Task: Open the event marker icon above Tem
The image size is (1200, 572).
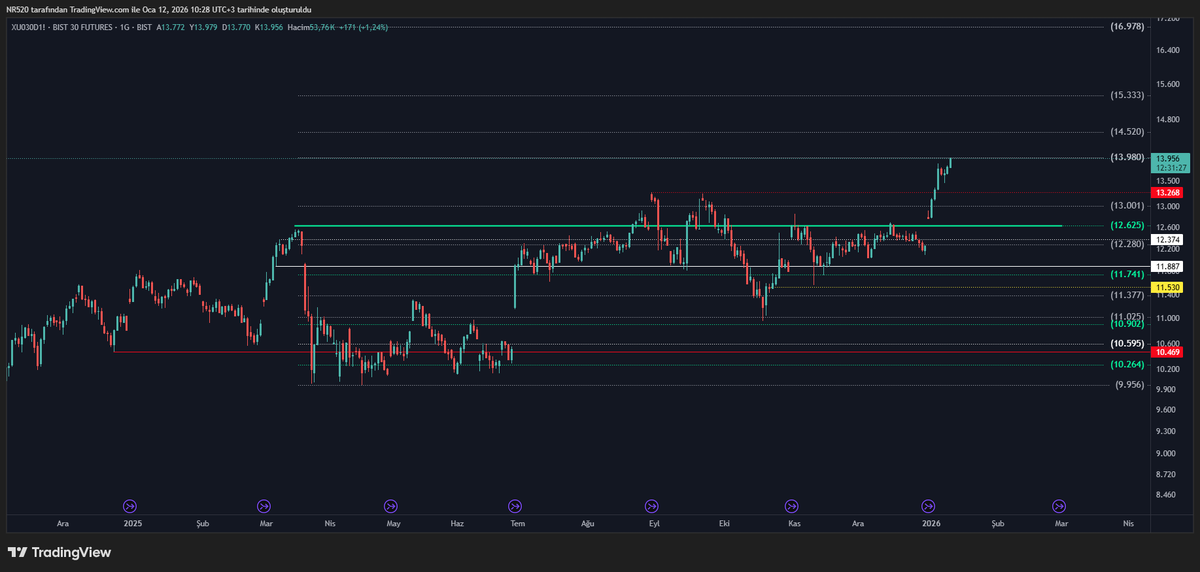Action: (x=515, y=506)
